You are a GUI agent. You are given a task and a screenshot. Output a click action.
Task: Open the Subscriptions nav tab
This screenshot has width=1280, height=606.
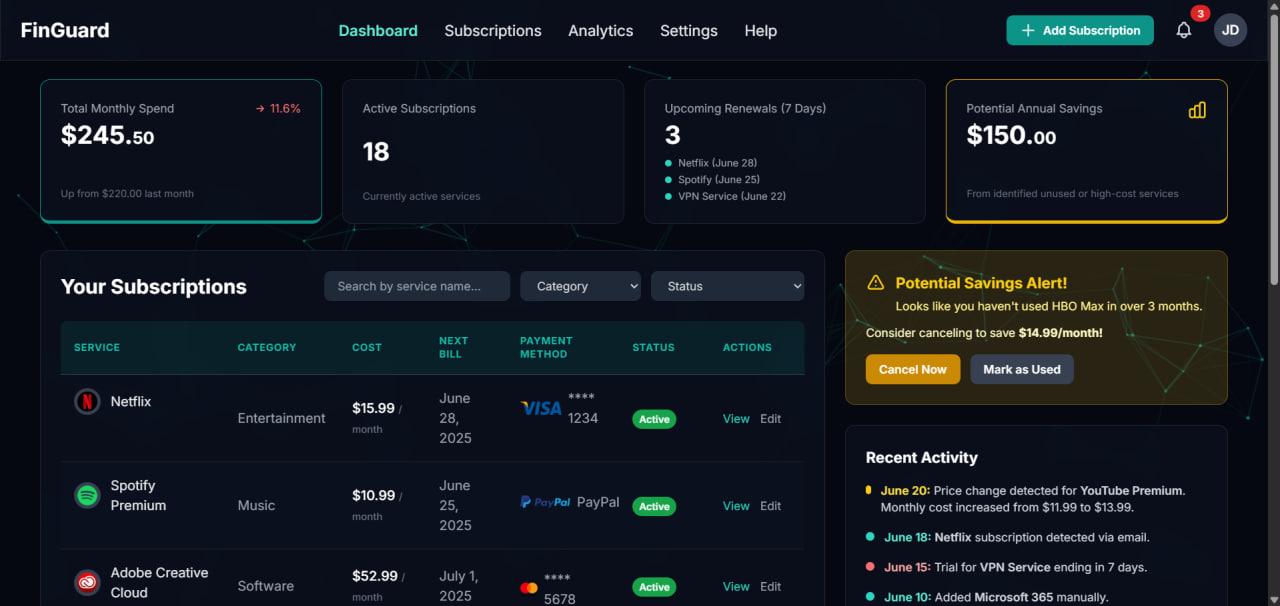493,31
